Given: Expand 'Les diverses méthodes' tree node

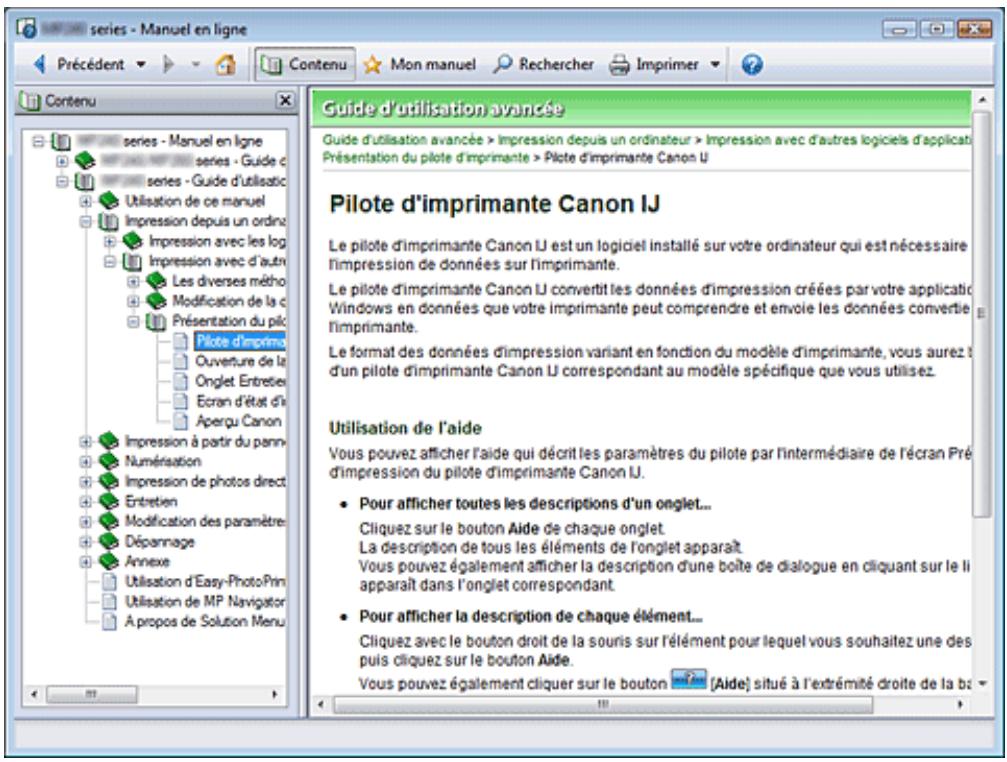Looking at the screenshot, I should [133, 281].
